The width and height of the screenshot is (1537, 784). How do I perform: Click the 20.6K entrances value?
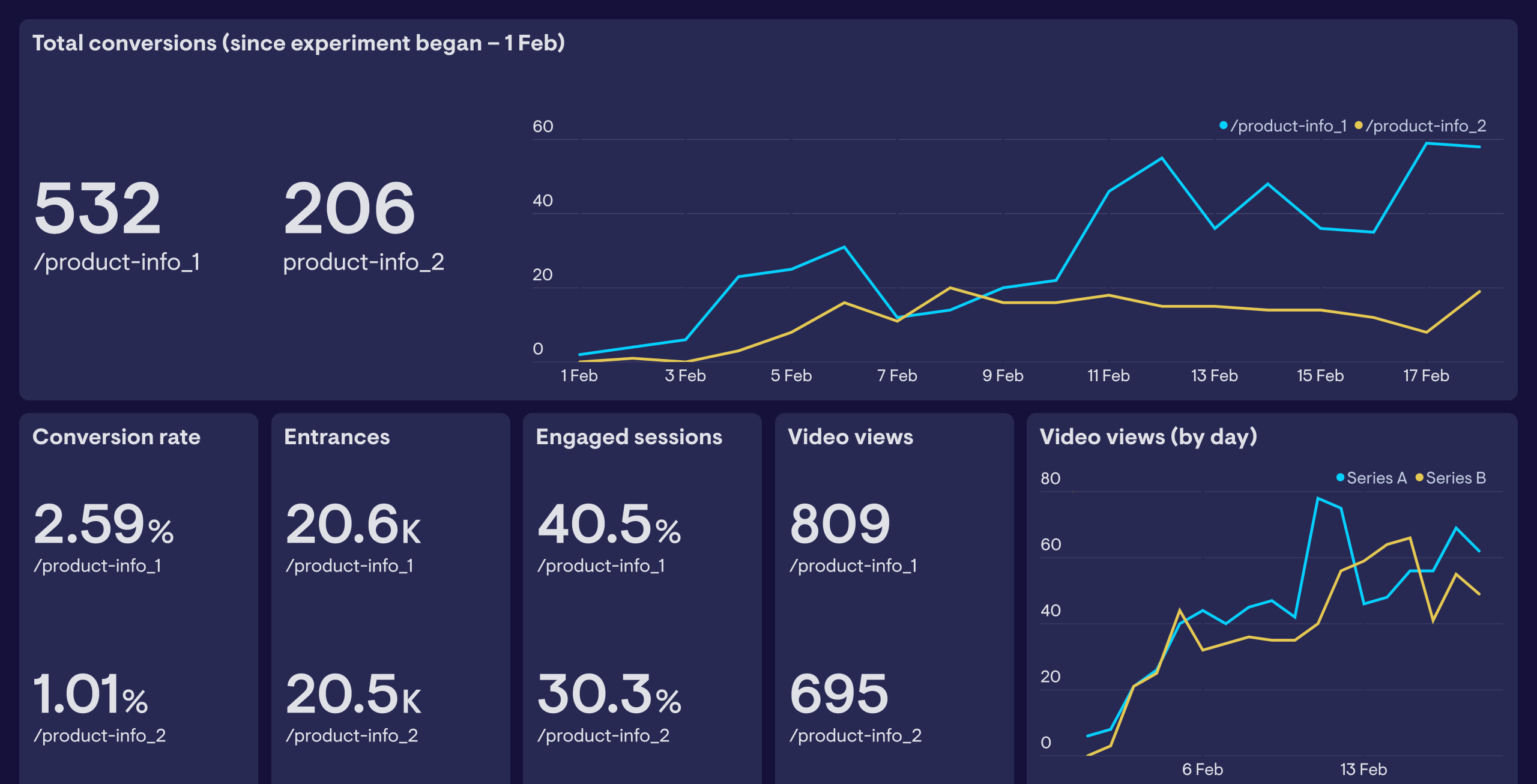354,524
